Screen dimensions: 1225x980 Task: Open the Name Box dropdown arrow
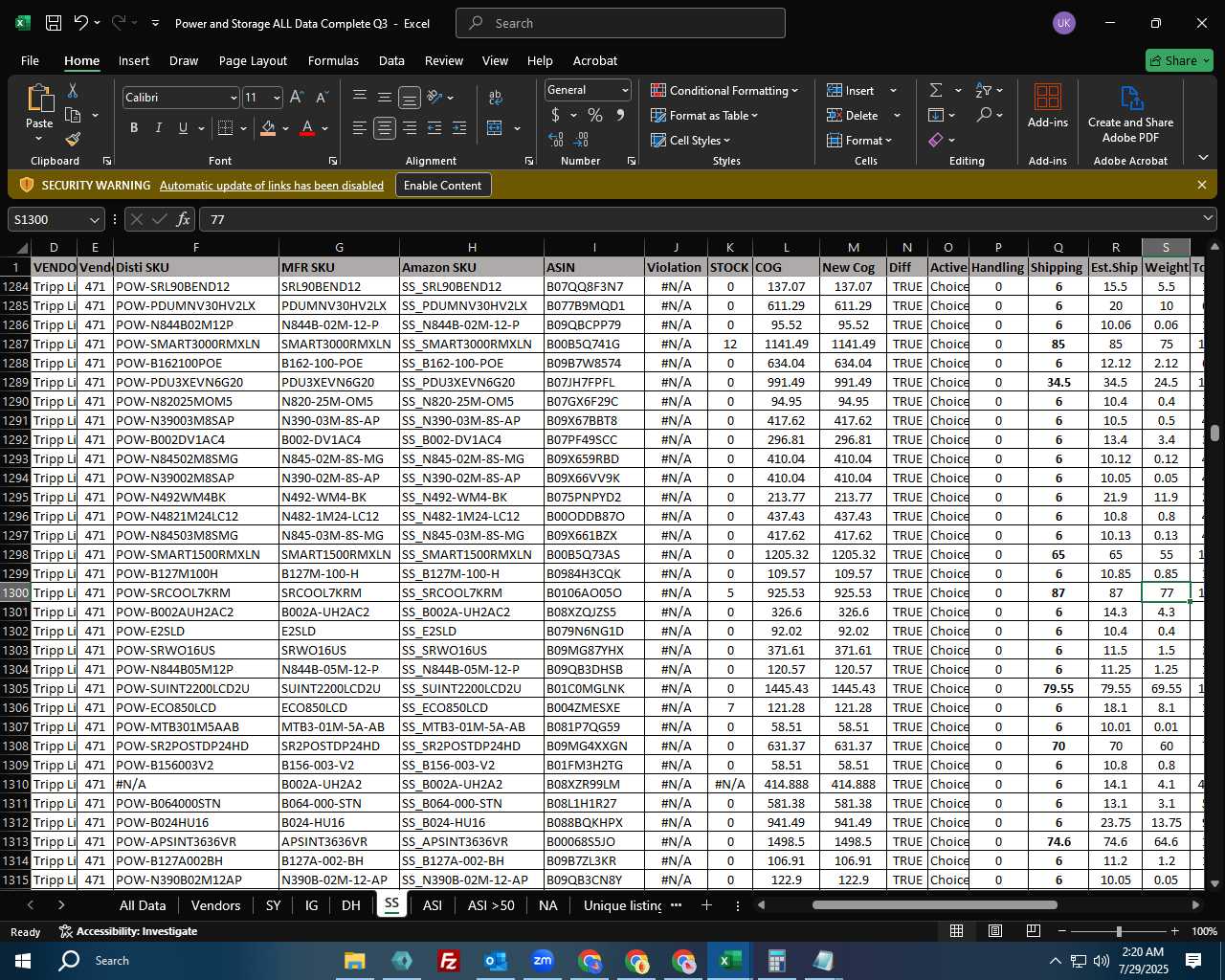pos(94,220)
